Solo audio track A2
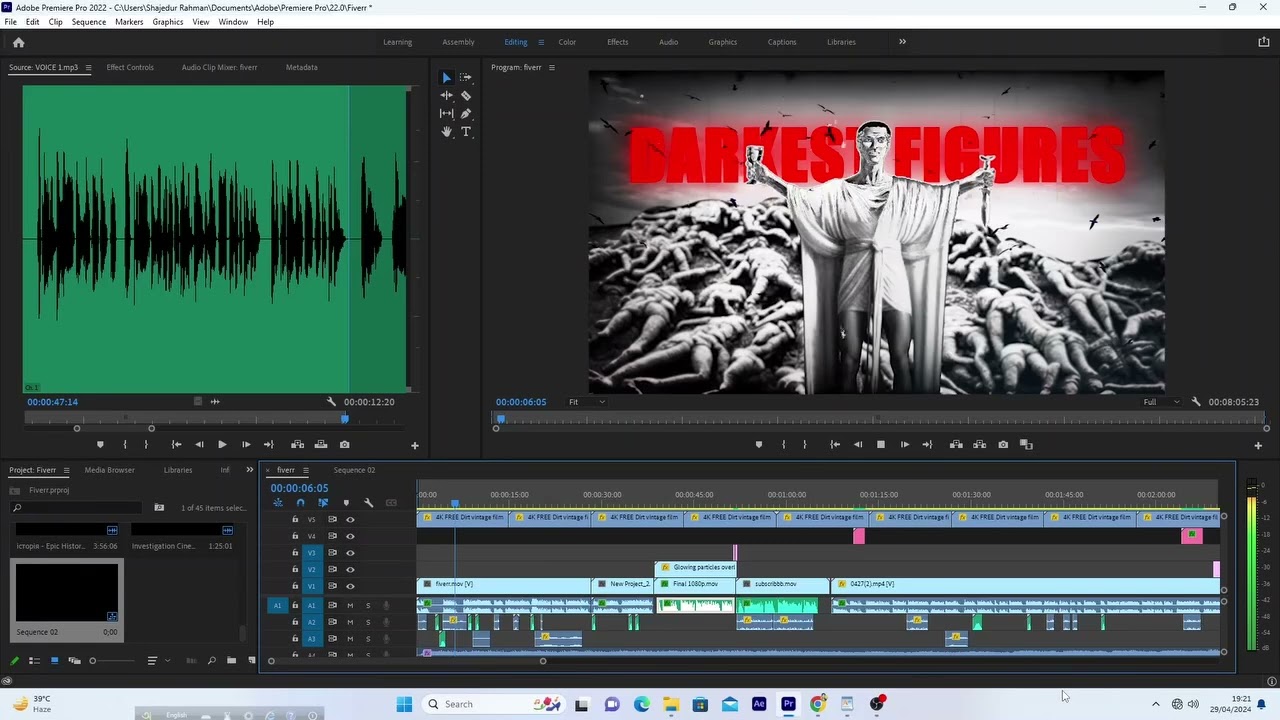 click(368, 622)
